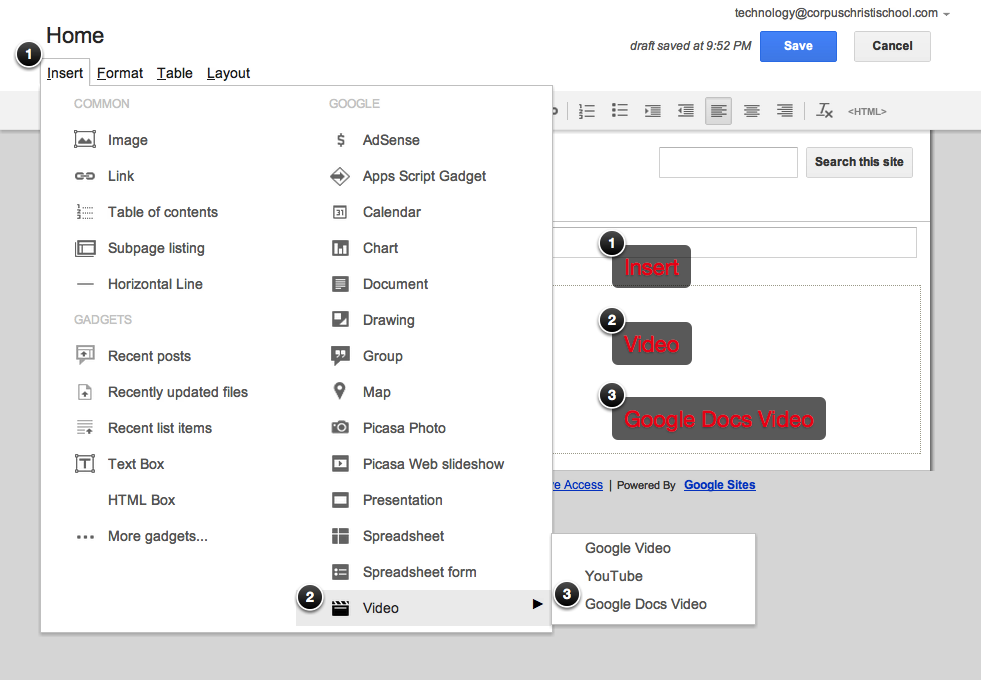Click the Cancel button

[x=892, y=46]
